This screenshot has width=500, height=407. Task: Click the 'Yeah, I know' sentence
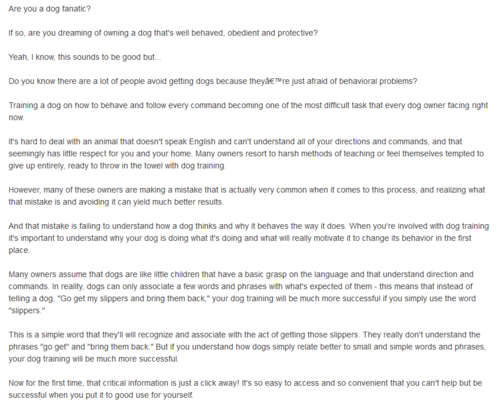[x=84, y=57]
